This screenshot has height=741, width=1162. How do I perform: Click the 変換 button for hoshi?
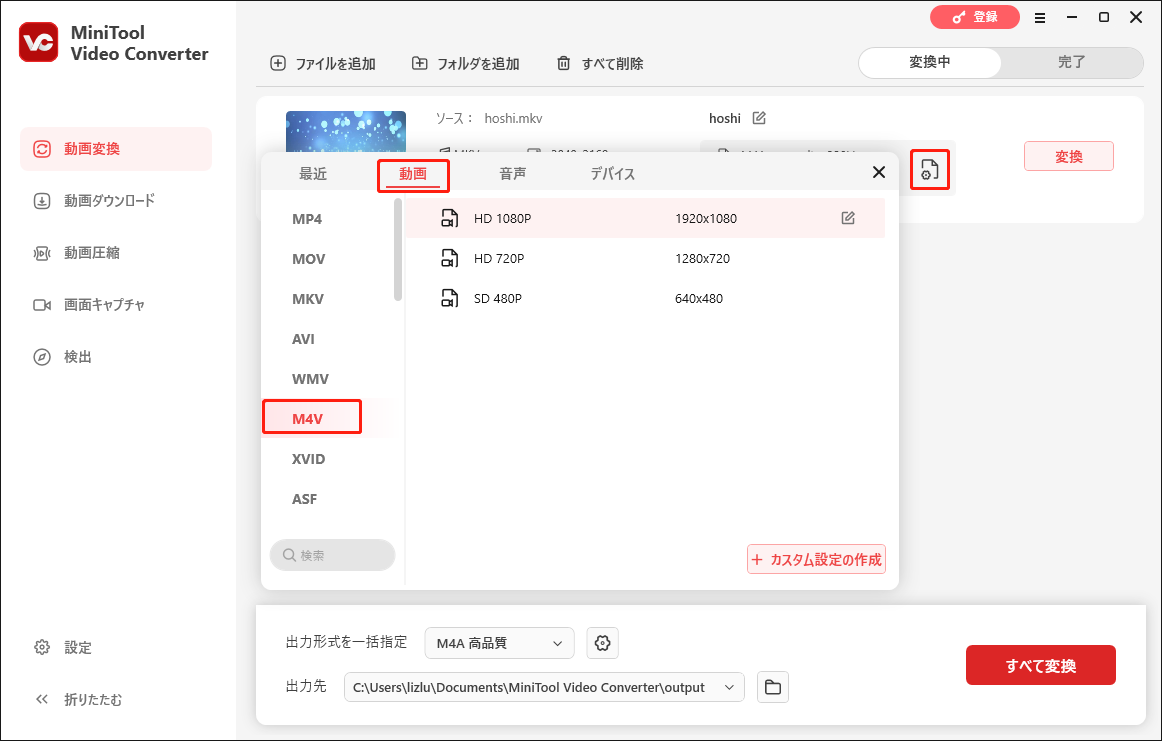[1069, 156]
